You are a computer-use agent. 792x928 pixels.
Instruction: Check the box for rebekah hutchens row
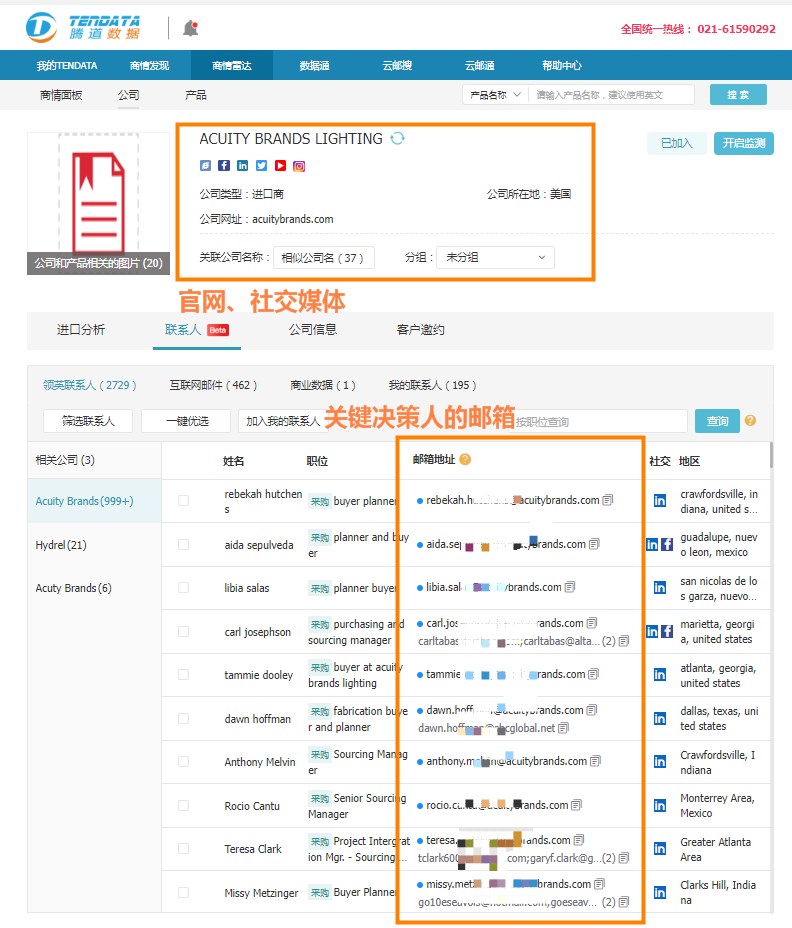pyautogui.click(x=183, y=501)
